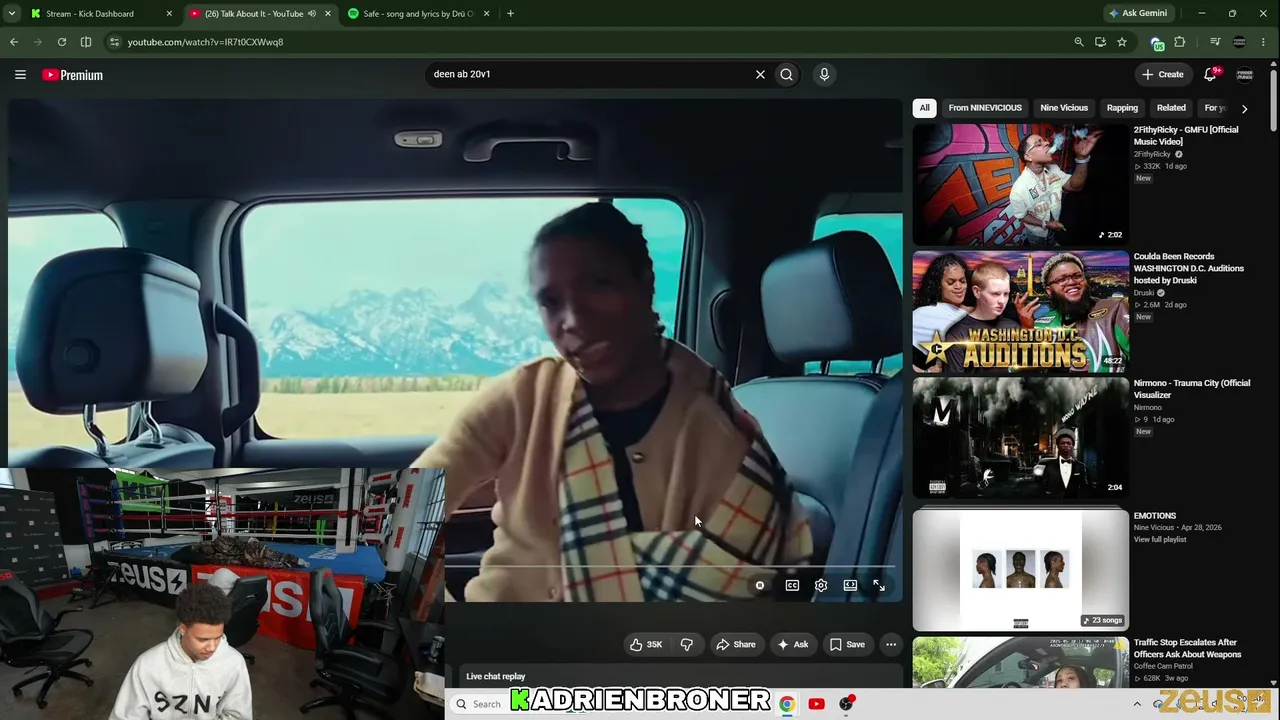
Task: Select the All filter chip
Action: point(925,108)
